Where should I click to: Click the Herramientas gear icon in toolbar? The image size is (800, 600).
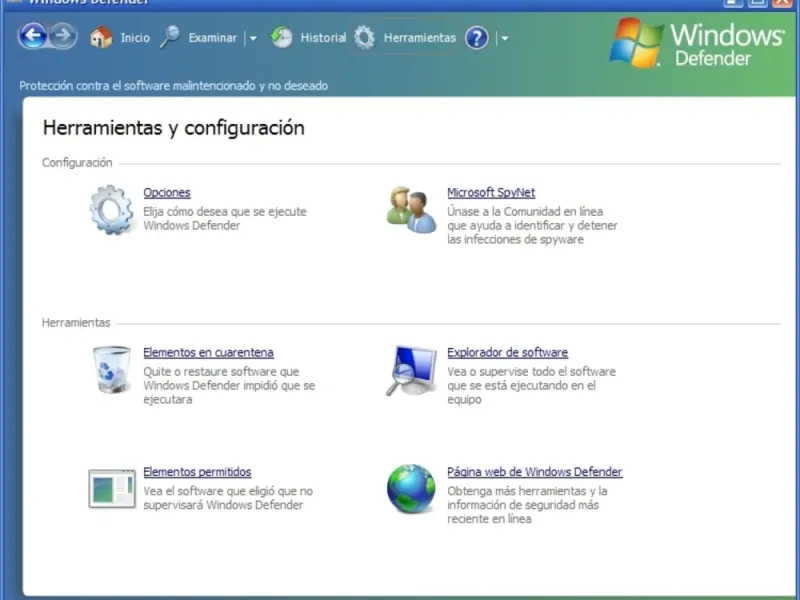click(x=364, y=38)
